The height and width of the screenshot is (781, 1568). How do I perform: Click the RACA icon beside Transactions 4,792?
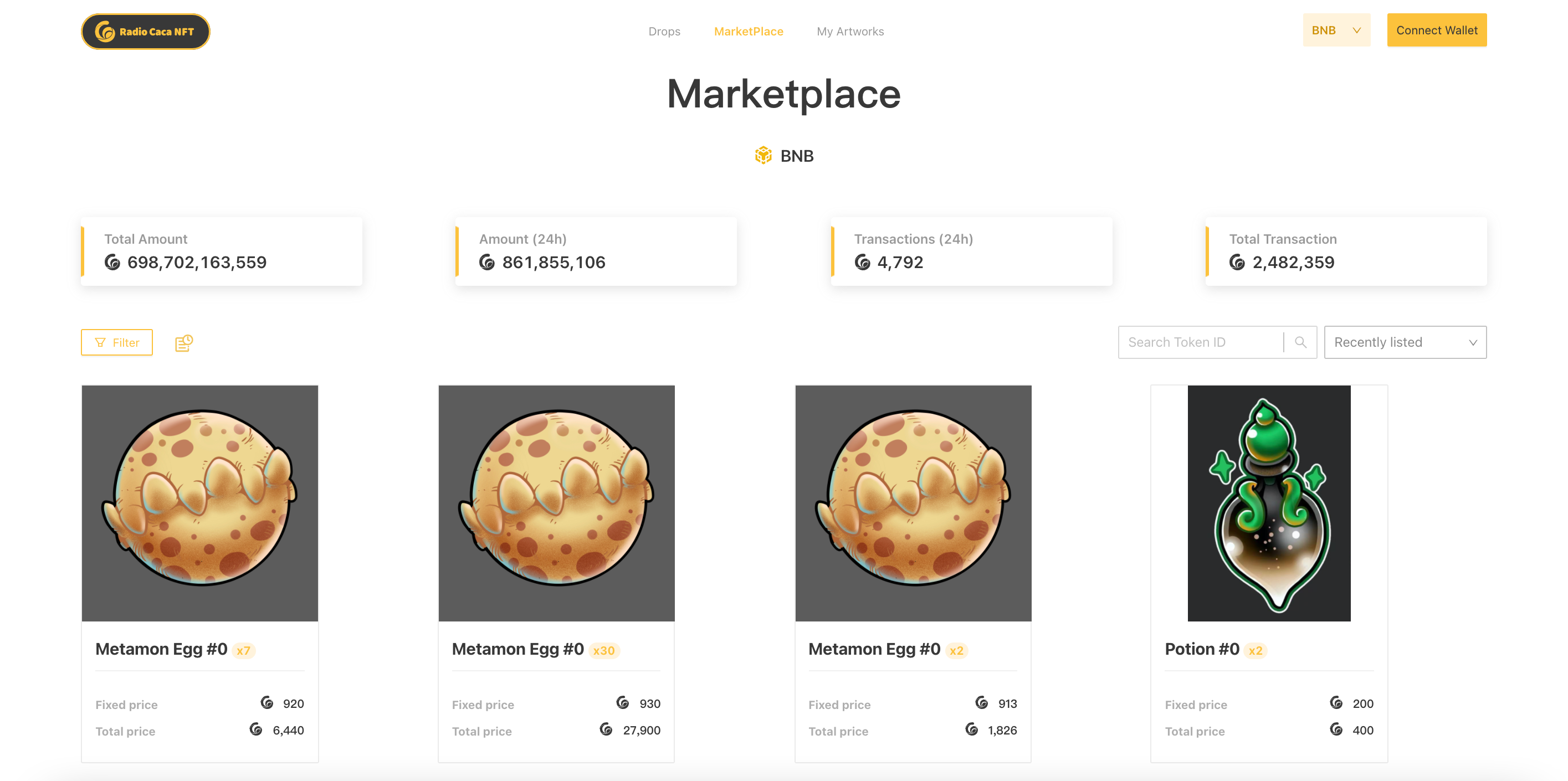(862, 263)
